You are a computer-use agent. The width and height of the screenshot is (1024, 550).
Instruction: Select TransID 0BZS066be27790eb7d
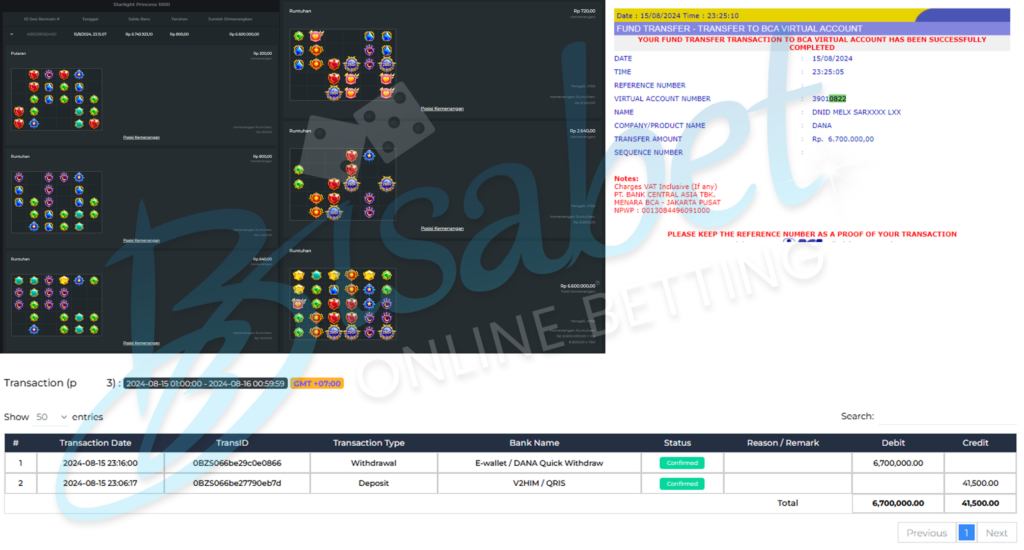[x=237, y=483]
